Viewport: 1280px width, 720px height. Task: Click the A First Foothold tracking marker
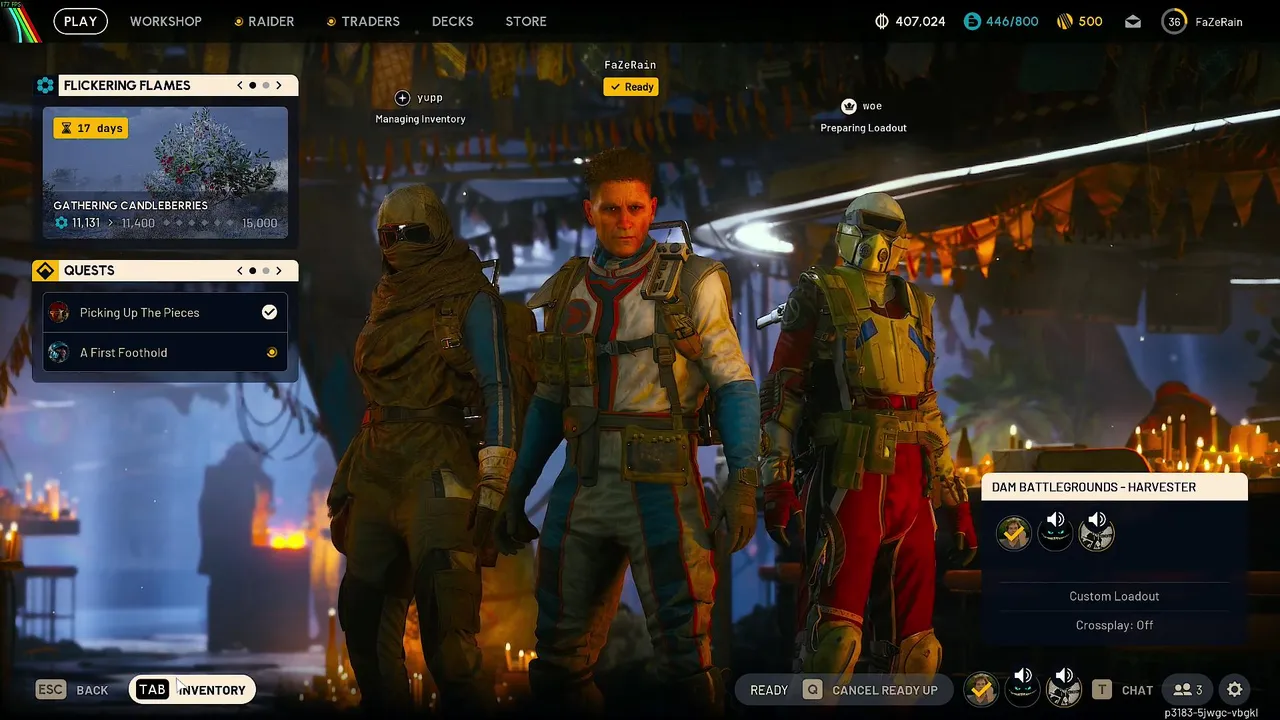point(271,352)
